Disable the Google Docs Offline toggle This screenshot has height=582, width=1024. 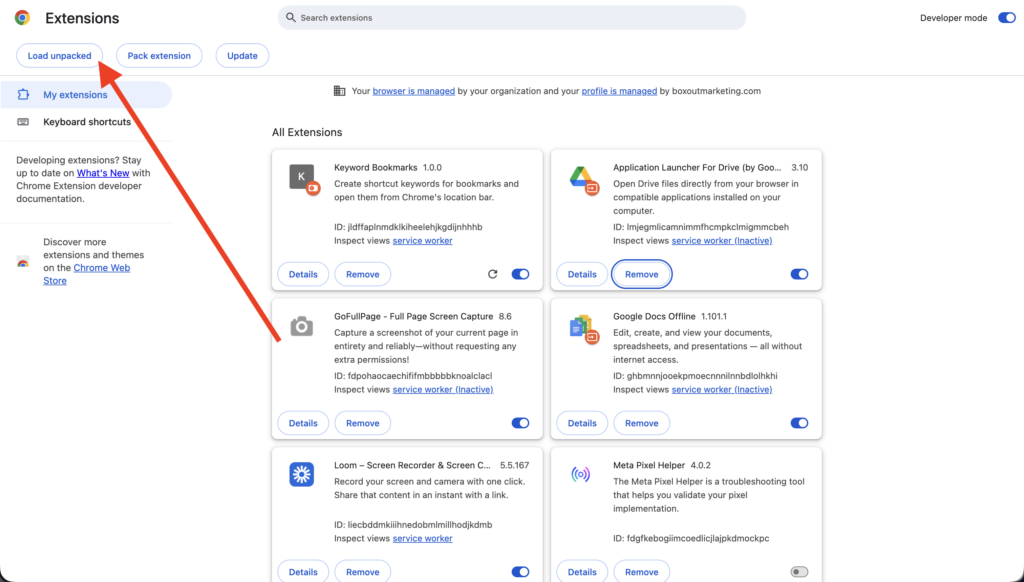pos(798,423)
